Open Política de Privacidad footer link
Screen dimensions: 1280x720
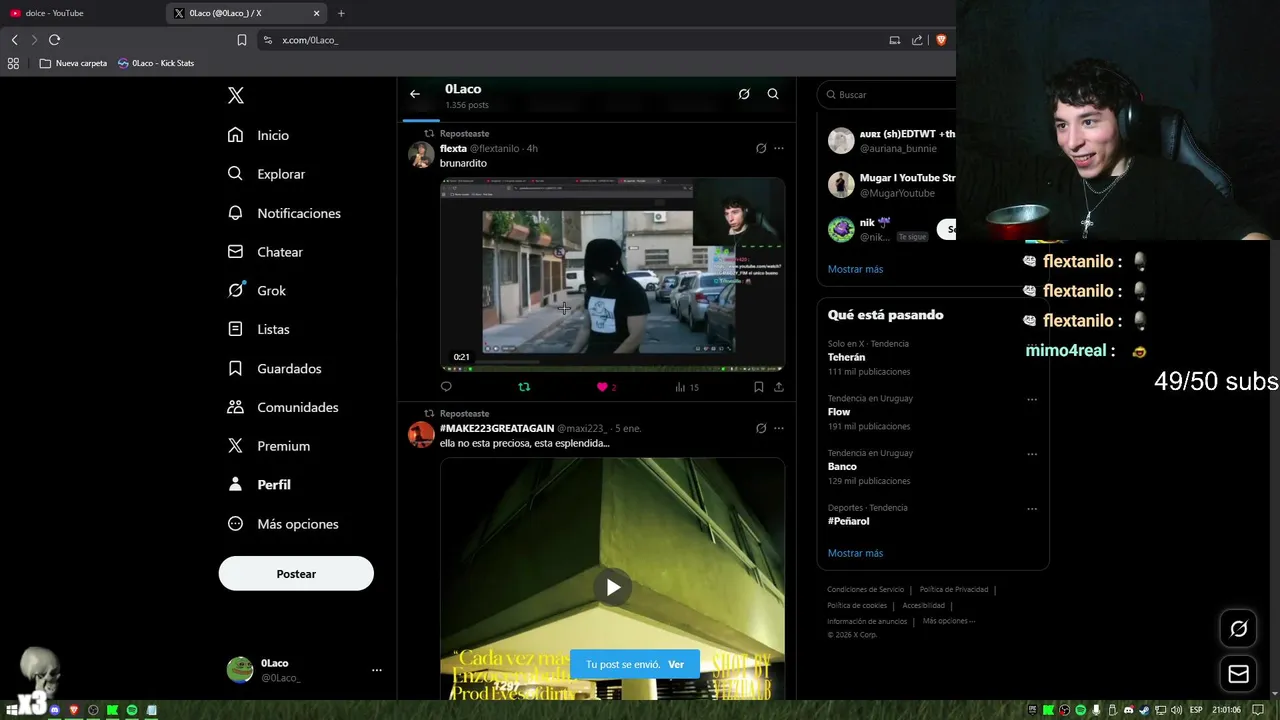(953, 590)
